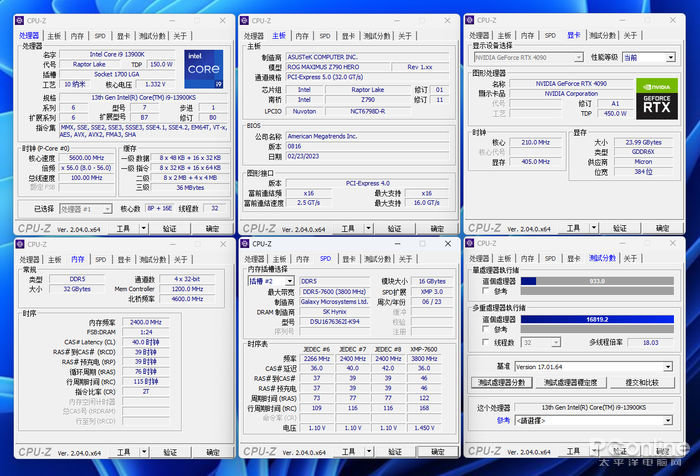
Task: Switch to 主板 tab in processor window
Action: 54,36
